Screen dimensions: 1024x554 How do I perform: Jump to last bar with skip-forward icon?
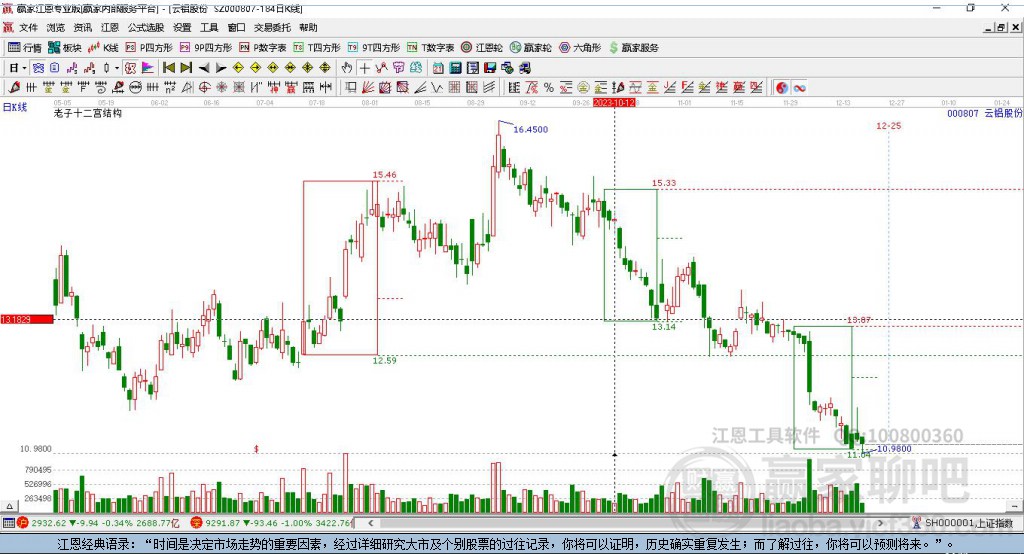point(186,68)
